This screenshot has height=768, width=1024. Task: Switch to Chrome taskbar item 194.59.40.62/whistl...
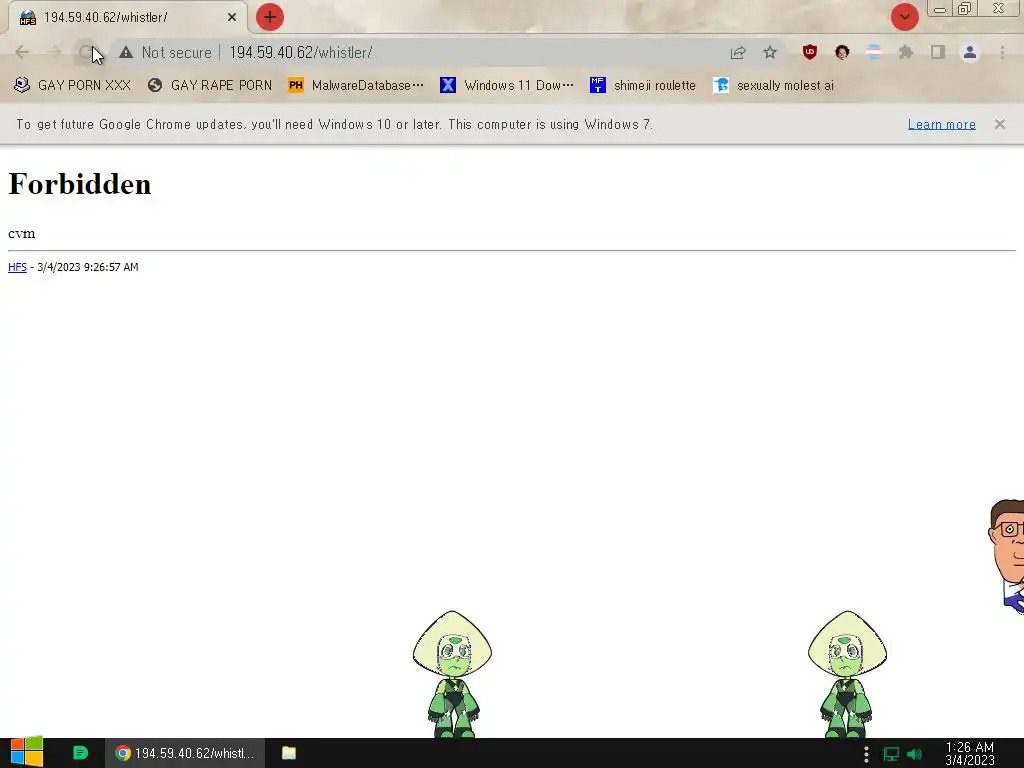(x=185, y=753)
